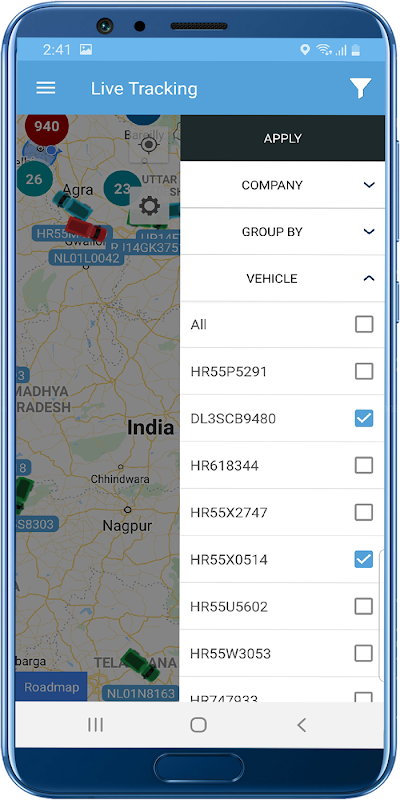Viewport: 400px width, 800px height.
Task: Select the green truck above NL01N8163
Action: click(140, 664)
